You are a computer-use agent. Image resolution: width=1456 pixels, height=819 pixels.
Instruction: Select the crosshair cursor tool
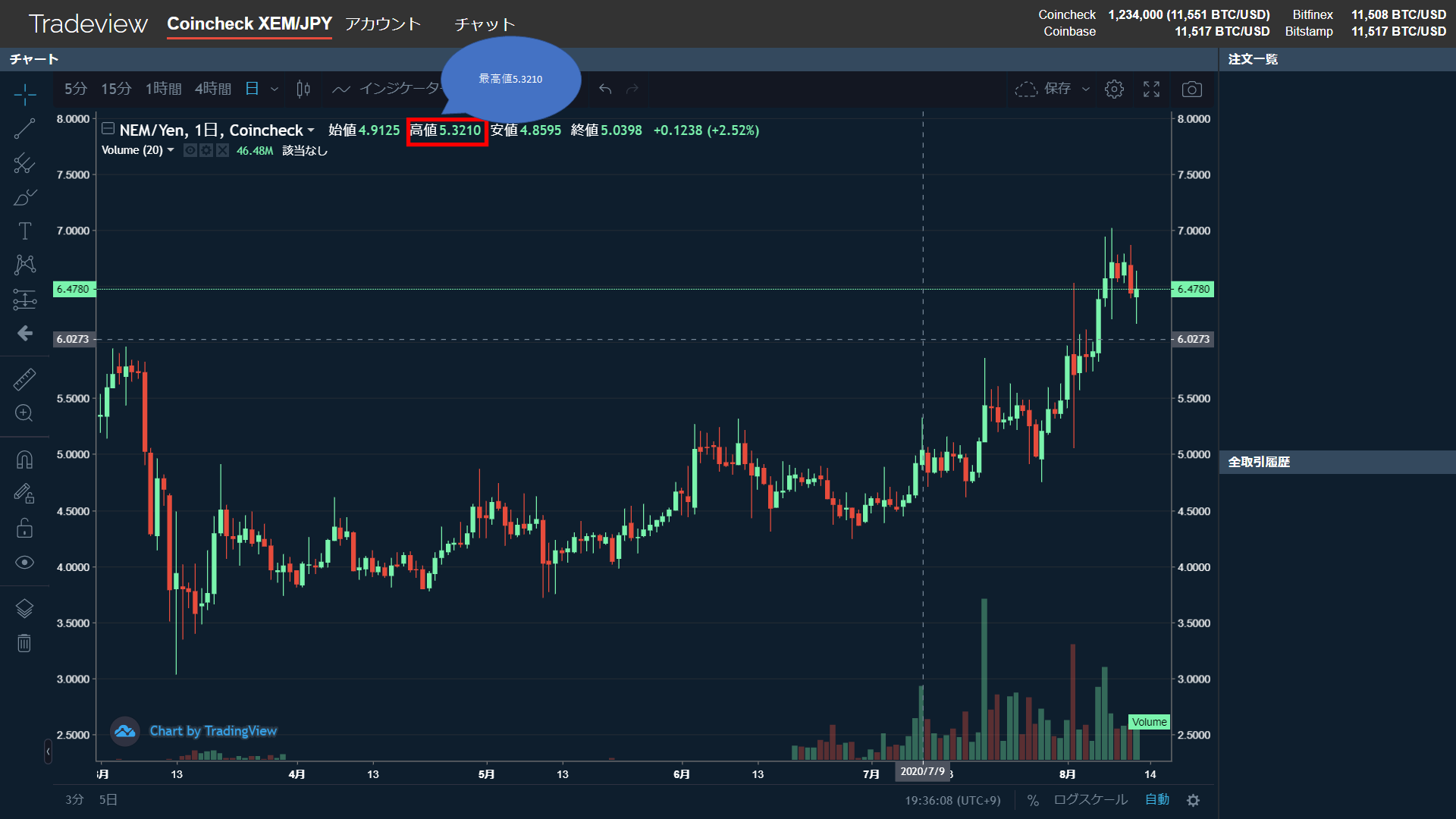24,95
